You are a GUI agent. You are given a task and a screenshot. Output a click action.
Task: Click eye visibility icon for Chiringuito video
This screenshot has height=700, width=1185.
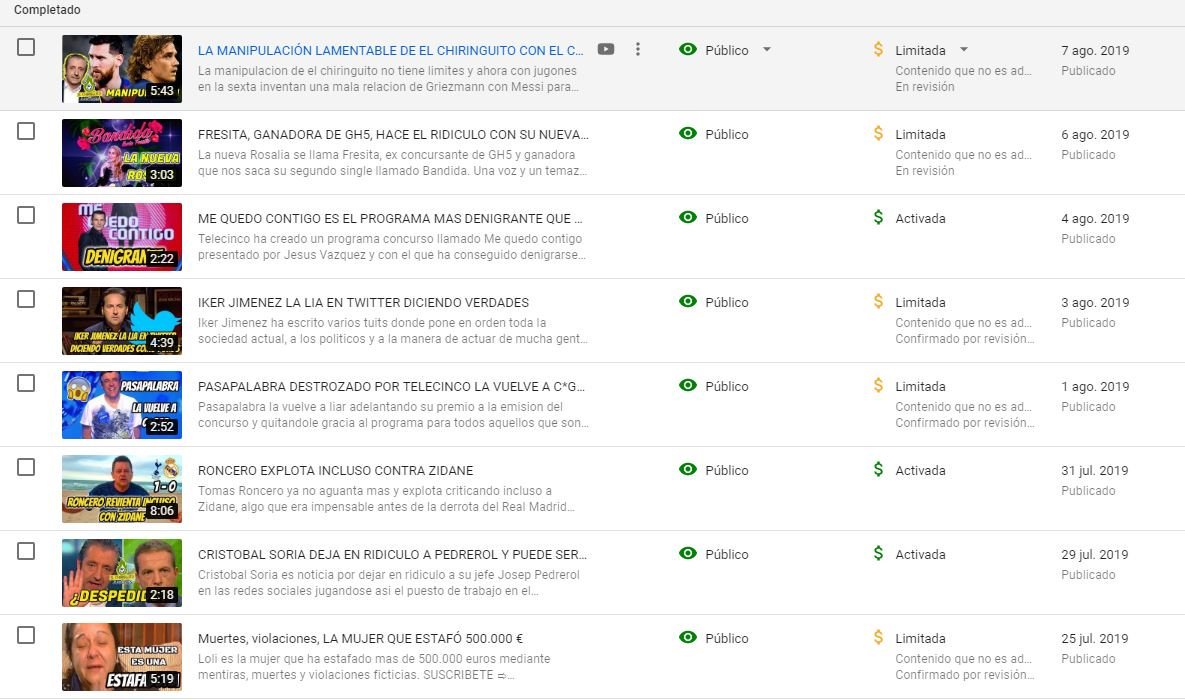pos(688,49)
